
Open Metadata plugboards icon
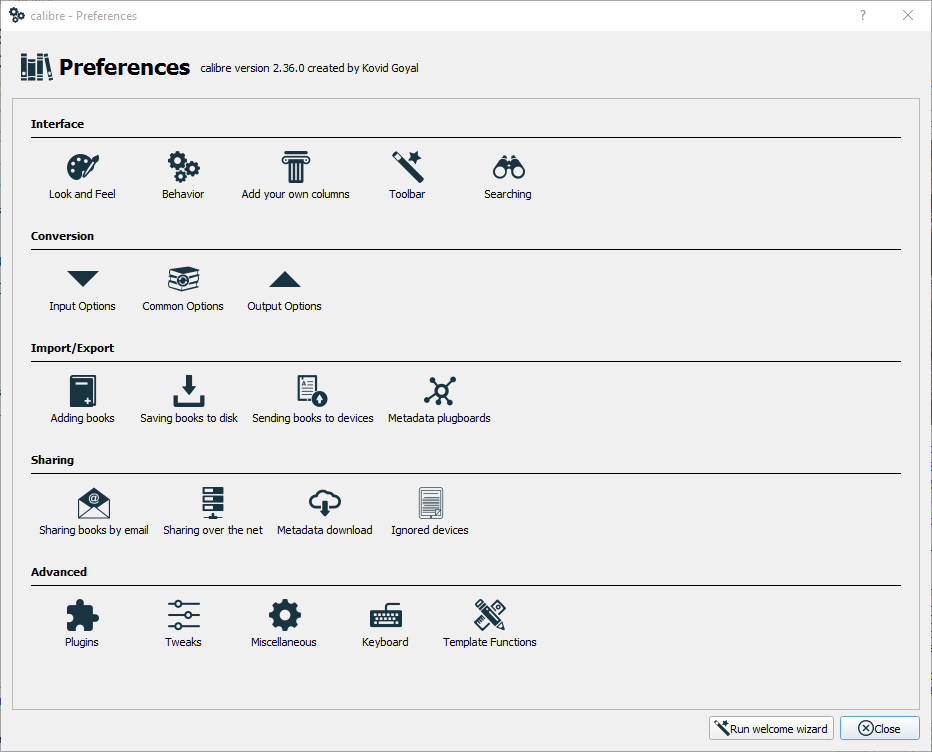point(439,391)
